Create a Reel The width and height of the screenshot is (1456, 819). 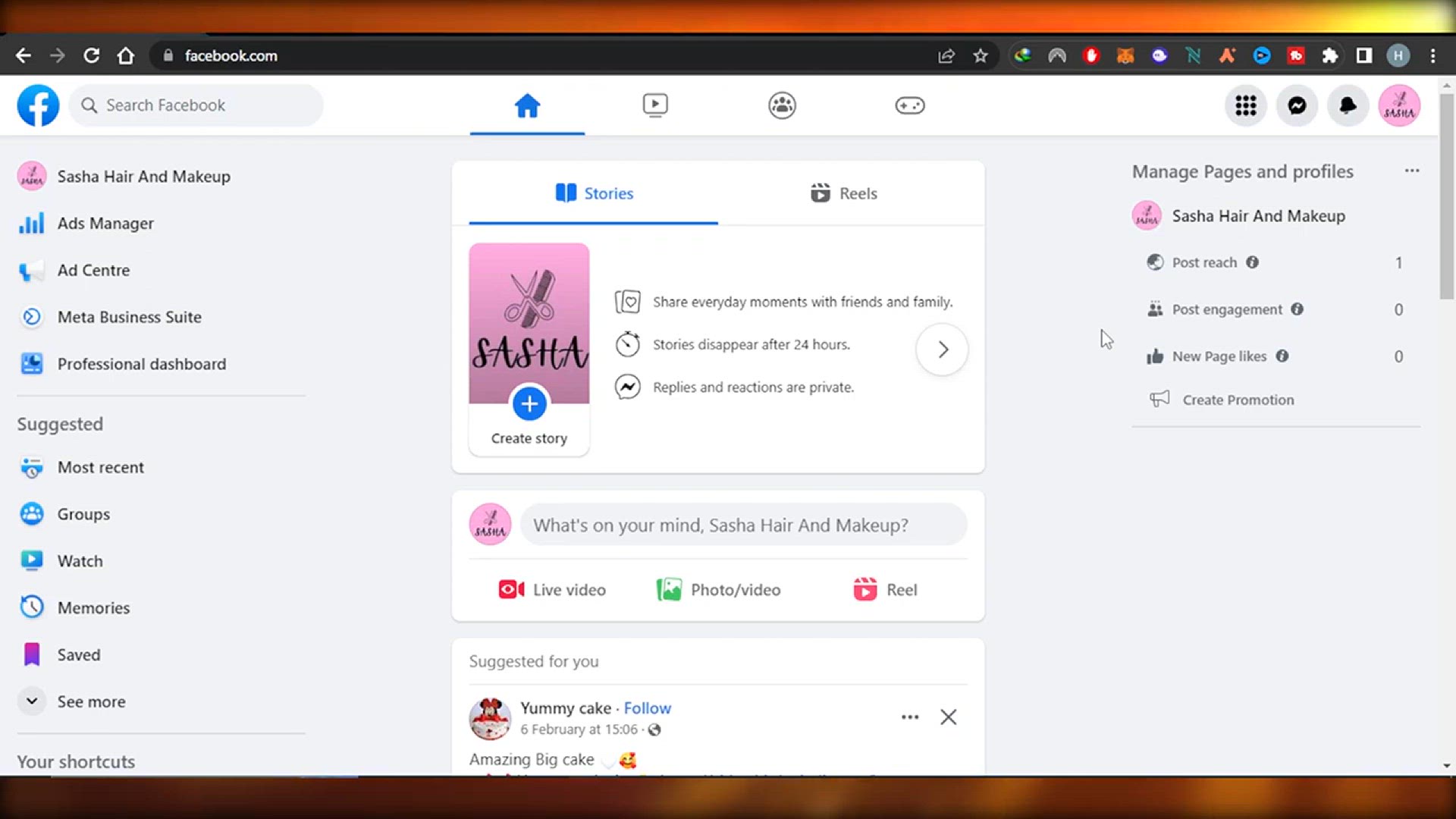[885, 590]
